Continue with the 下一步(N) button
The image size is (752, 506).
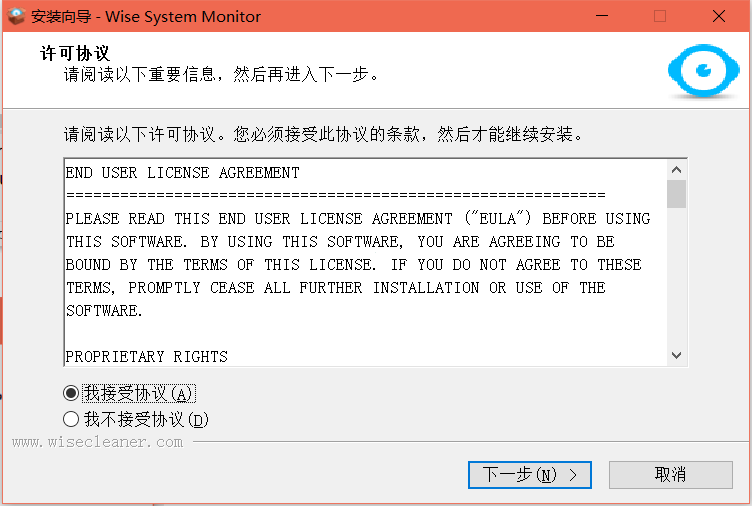coord(529,475)
